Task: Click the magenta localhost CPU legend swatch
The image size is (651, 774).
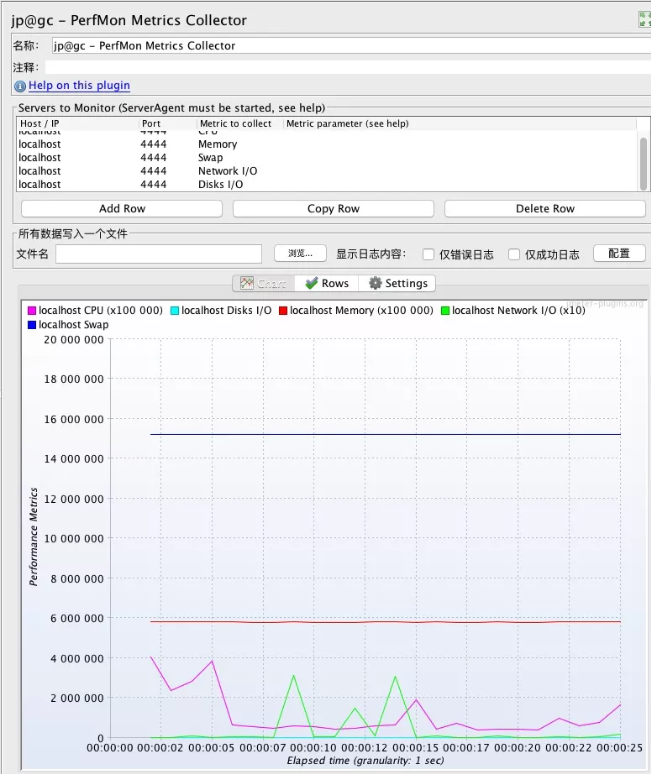Action: tap(32, 310)
